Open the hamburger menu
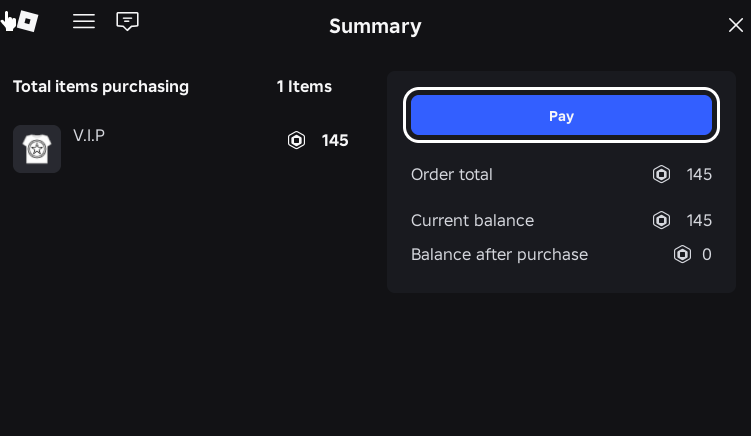Viewport: 751px width, 436px height. pyautogui.click(x=84, y=21)
